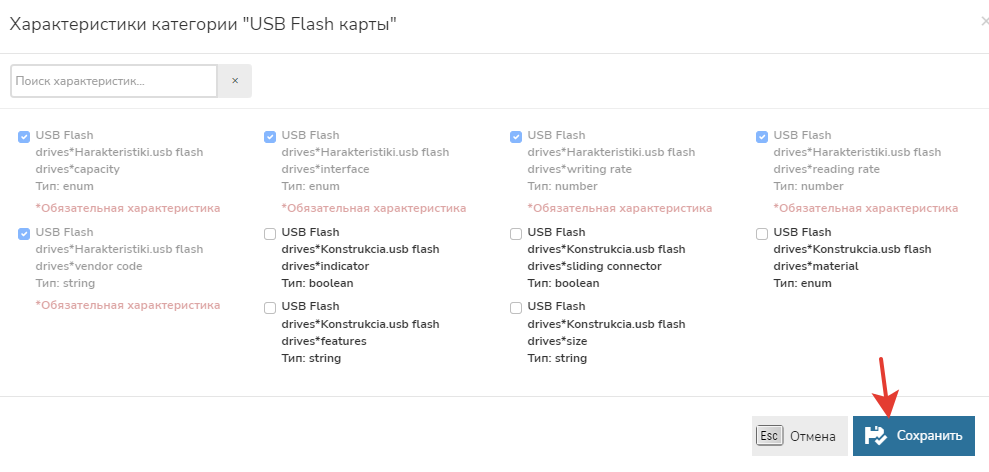Enable the indicator characteristic checkbox
The width and height of the screenshot is (989, 472).
coord(270,234)
